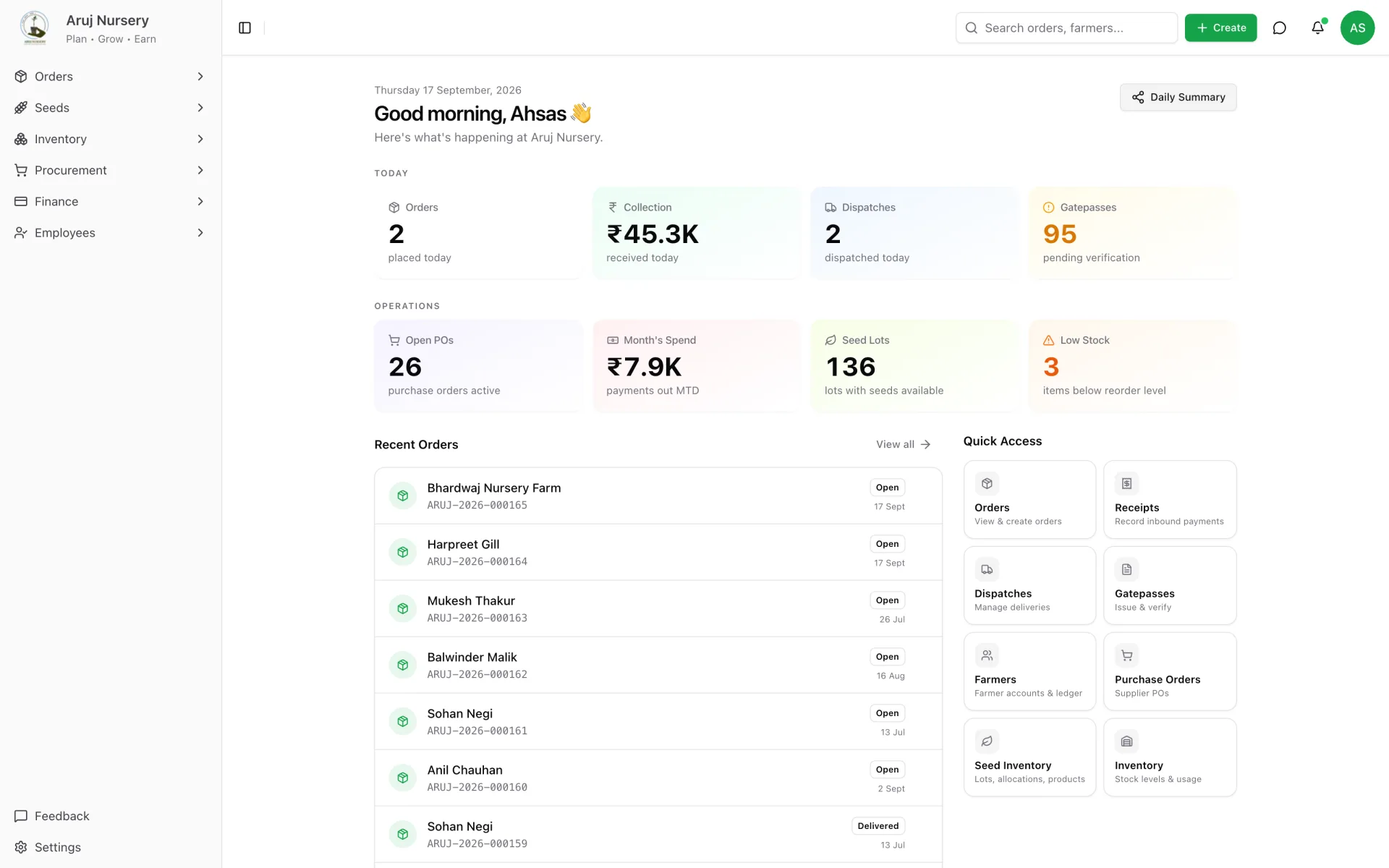Image resolution: width=1389 pixels, height=868 pixels.
Task: Open Receipts quick access card
Action: [1170, 500]
